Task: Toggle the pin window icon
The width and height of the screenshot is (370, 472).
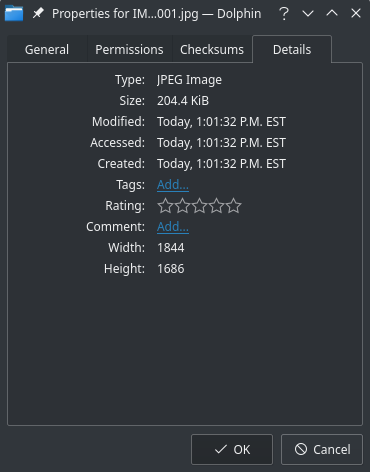Action: (38, 14)
